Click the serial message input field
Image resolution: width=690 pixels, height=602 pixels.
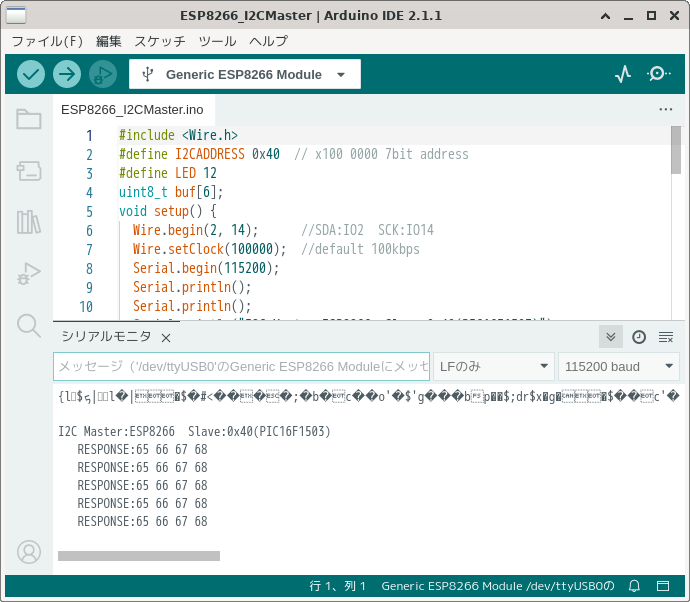[x=242, y=366]
